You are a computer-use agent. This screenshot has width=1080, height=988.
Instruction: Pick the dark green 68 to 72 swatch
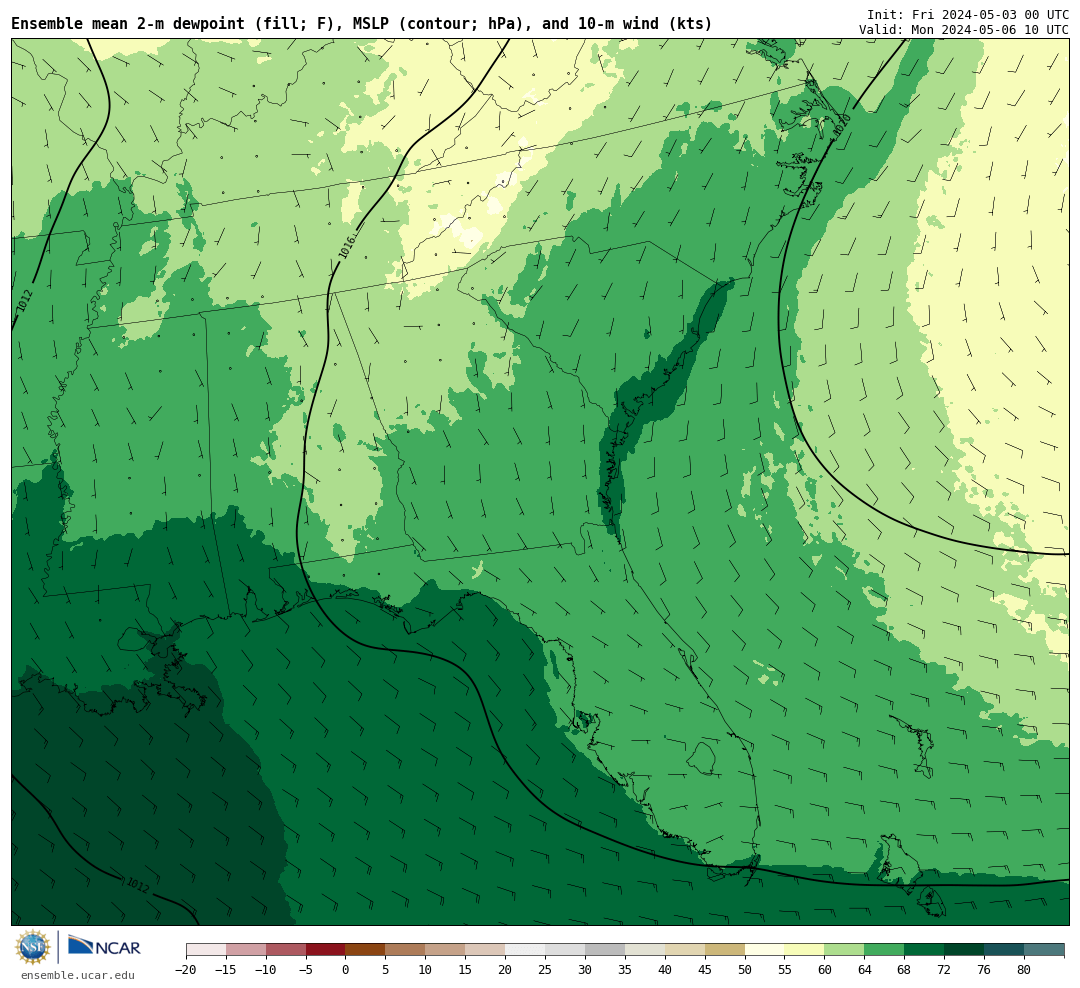point(924,949)
